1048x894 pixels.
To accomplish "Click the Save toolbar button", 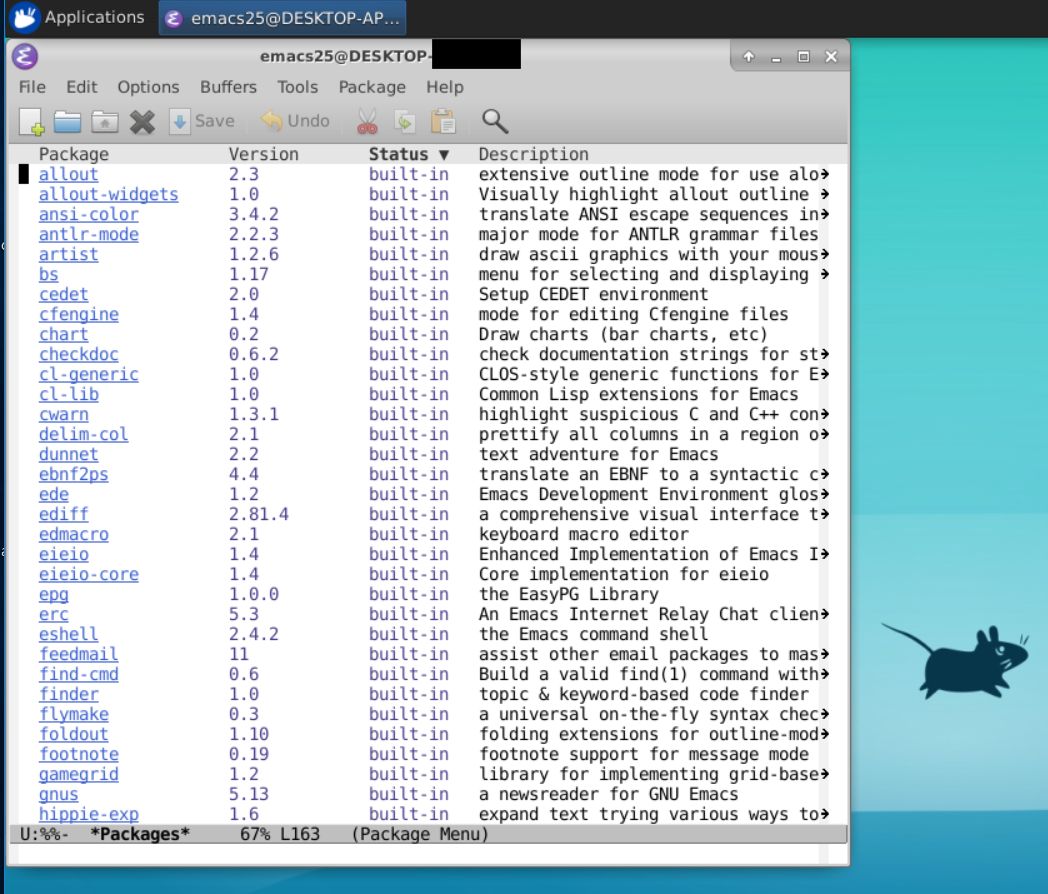I will click(203, 121).
